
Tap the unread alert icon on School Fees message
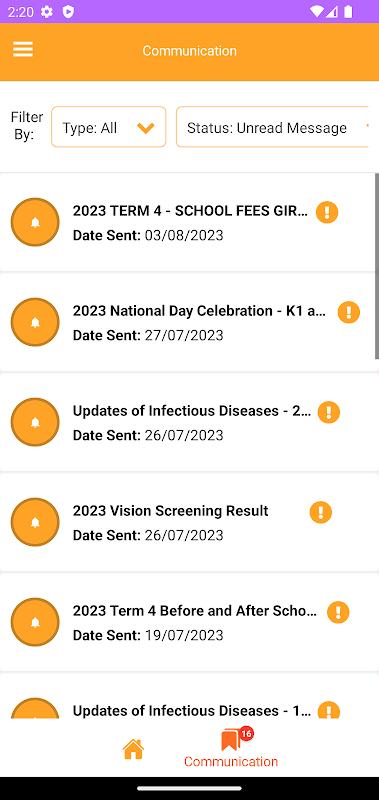click(x=327, y=212)
